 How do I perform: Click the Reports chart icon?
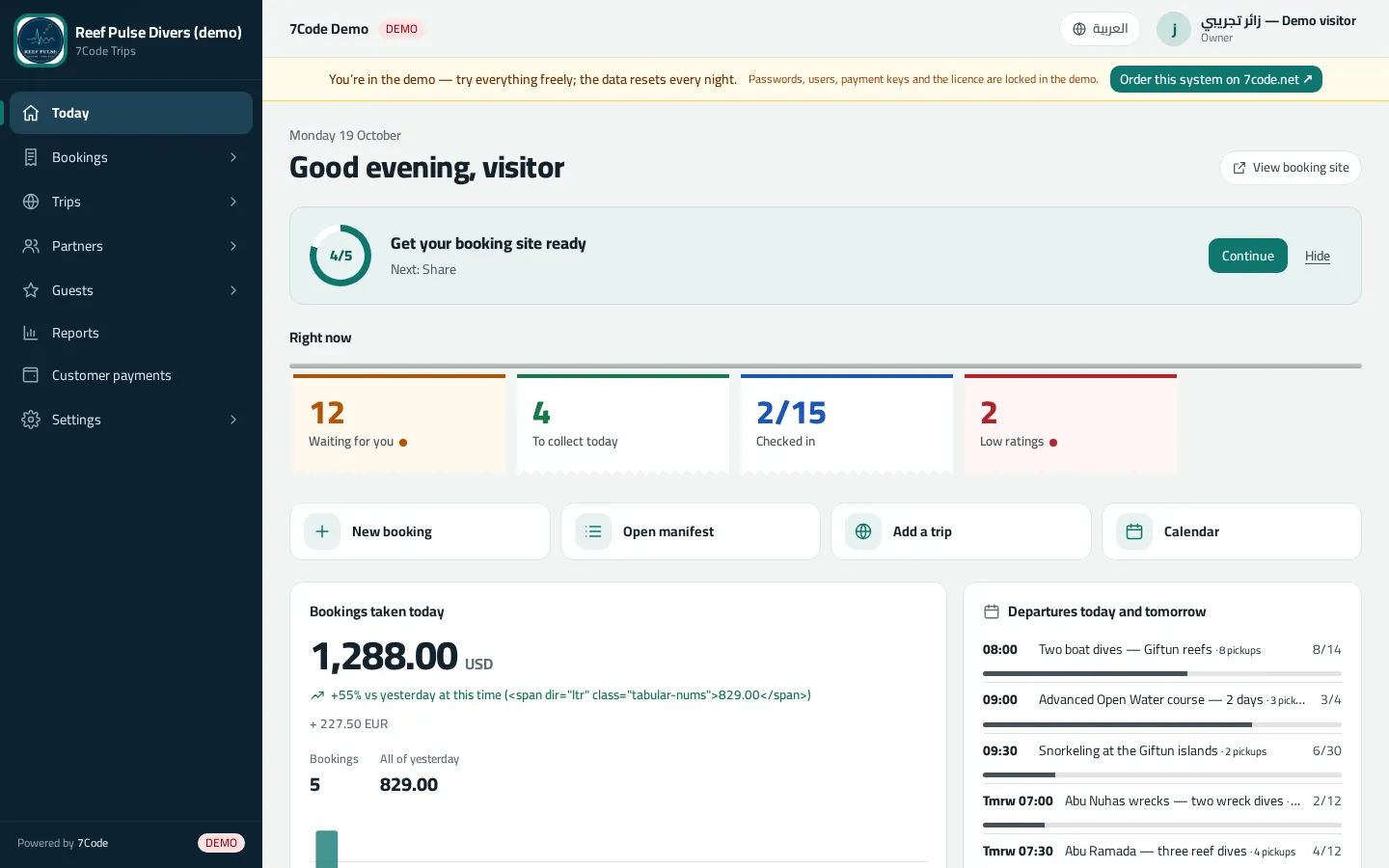pyautogui.click(x=31, y=333)
